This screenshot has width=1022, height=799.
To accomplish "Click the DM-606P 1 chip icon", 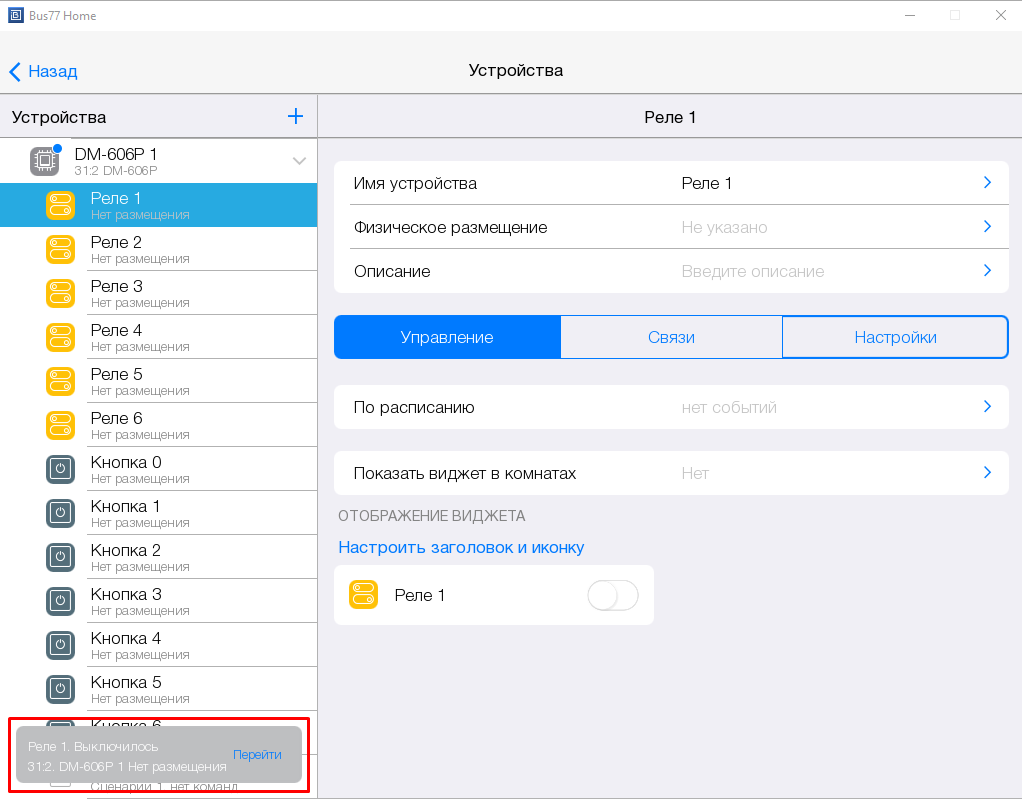I will tap(45, 160).
